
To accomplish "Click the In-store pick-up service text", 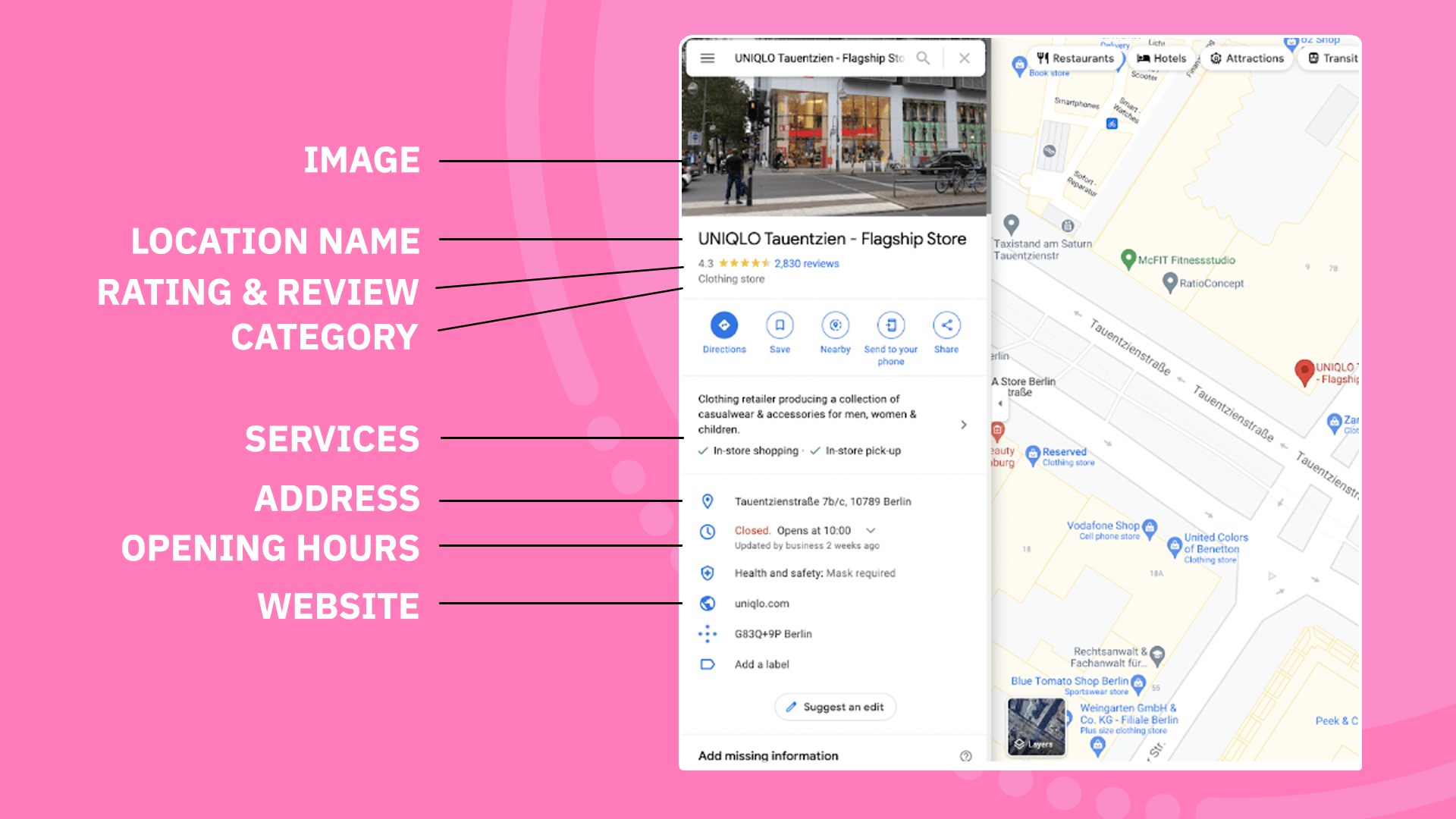I will 863,451.
